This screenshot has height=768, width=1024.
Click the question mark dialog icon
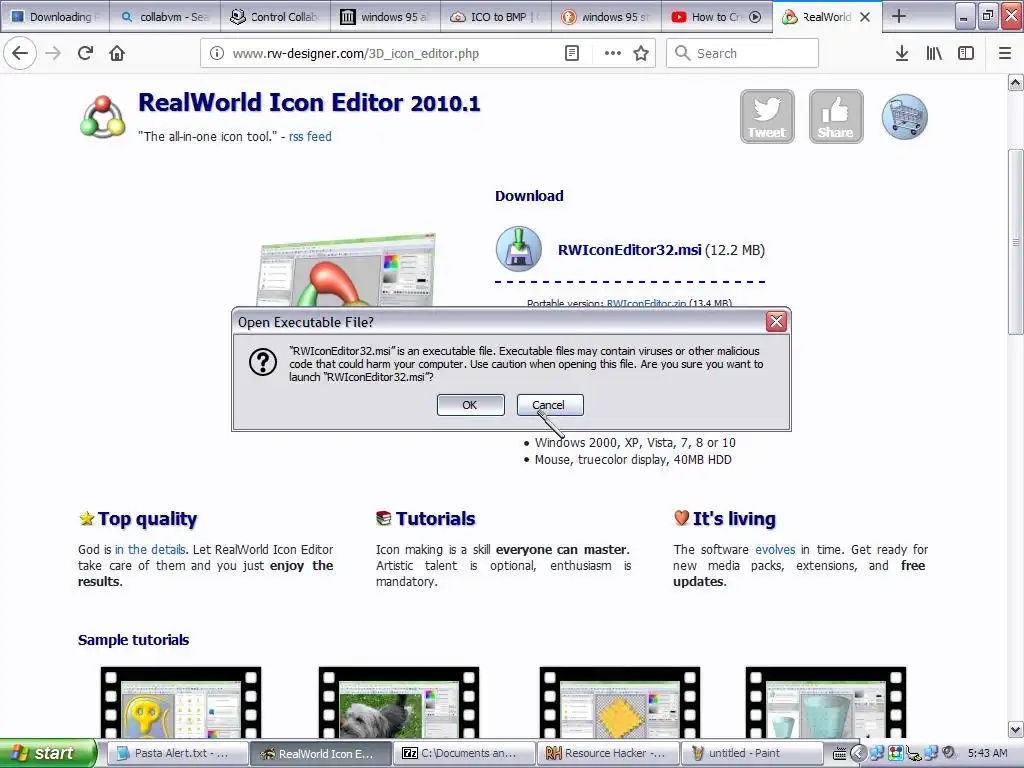pyautogui.click(x=263, y=362)
